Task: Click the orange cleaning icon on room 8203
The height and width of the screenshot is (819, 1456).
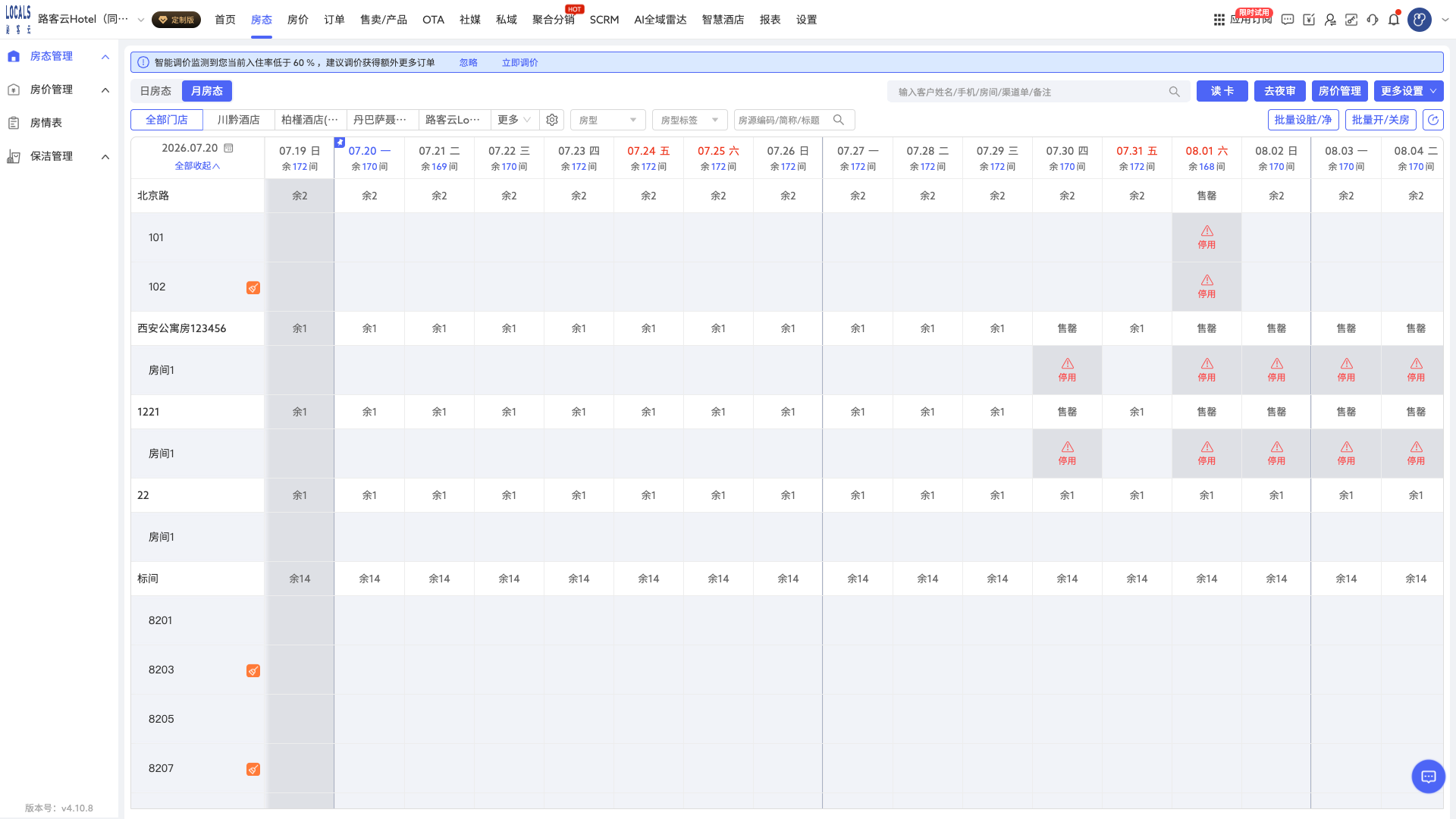Action: tap(253, 670)
